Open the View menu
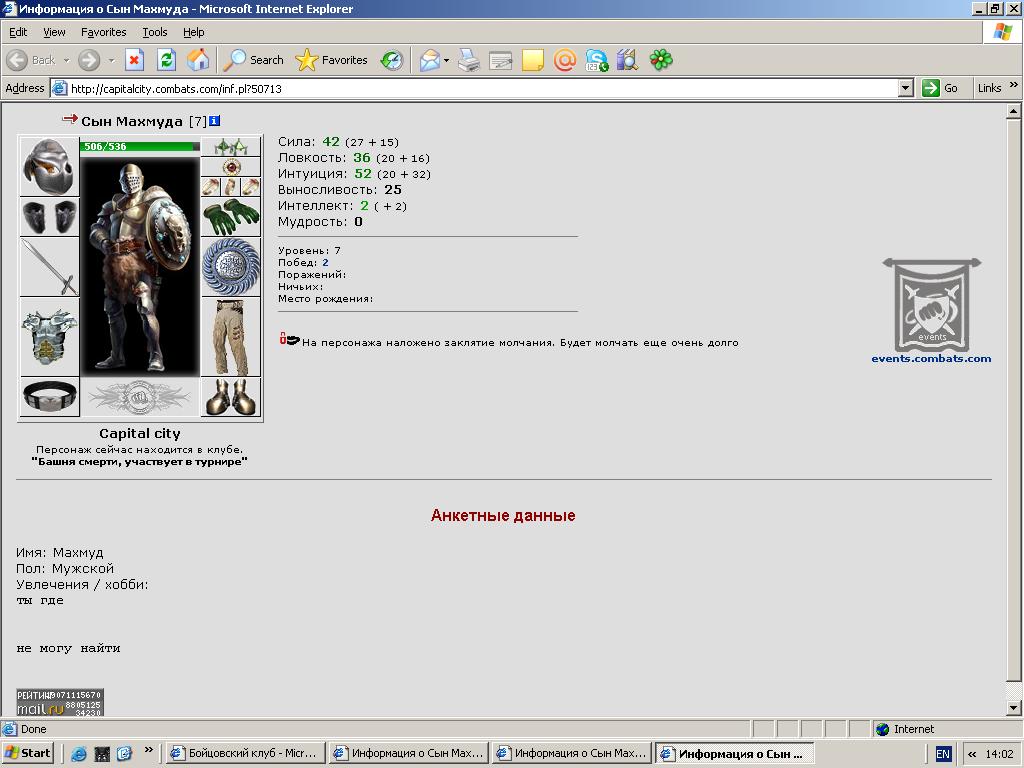The height and width of the screenshot is (768, 1024). coord(54,32)
